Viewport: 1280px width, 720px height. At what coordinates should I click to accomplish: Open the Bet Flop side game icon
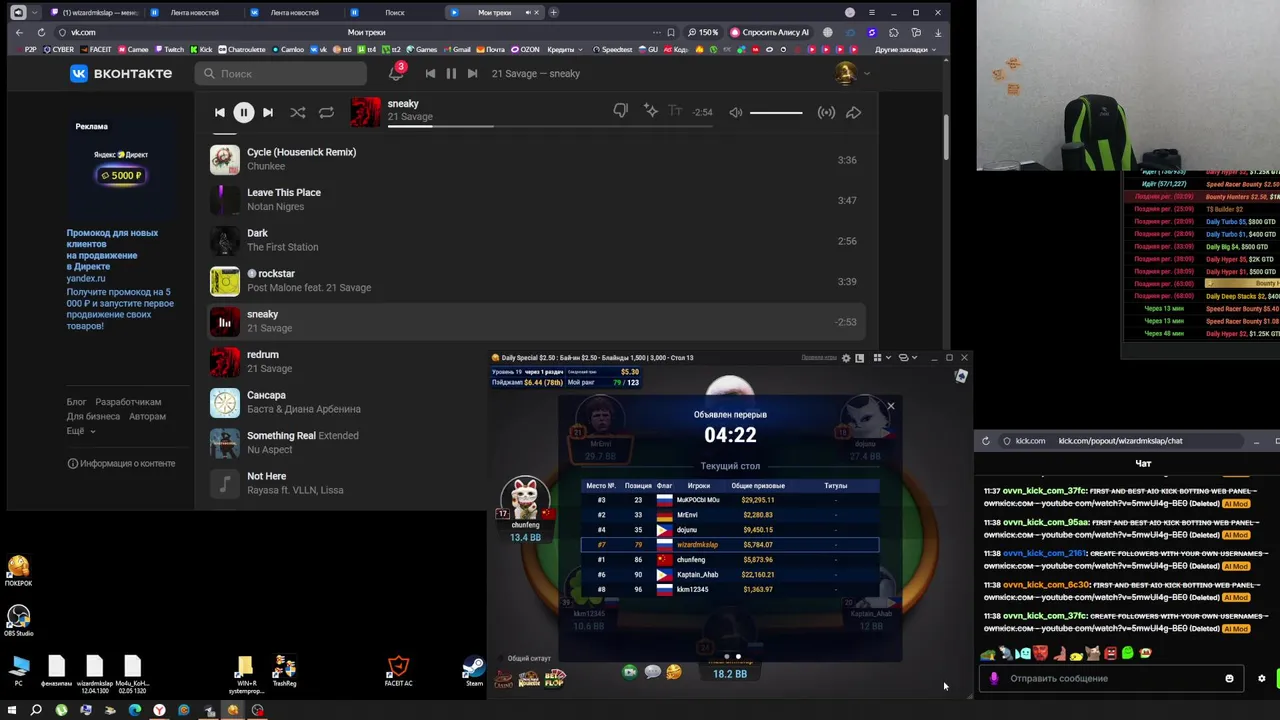coord(555,678)
